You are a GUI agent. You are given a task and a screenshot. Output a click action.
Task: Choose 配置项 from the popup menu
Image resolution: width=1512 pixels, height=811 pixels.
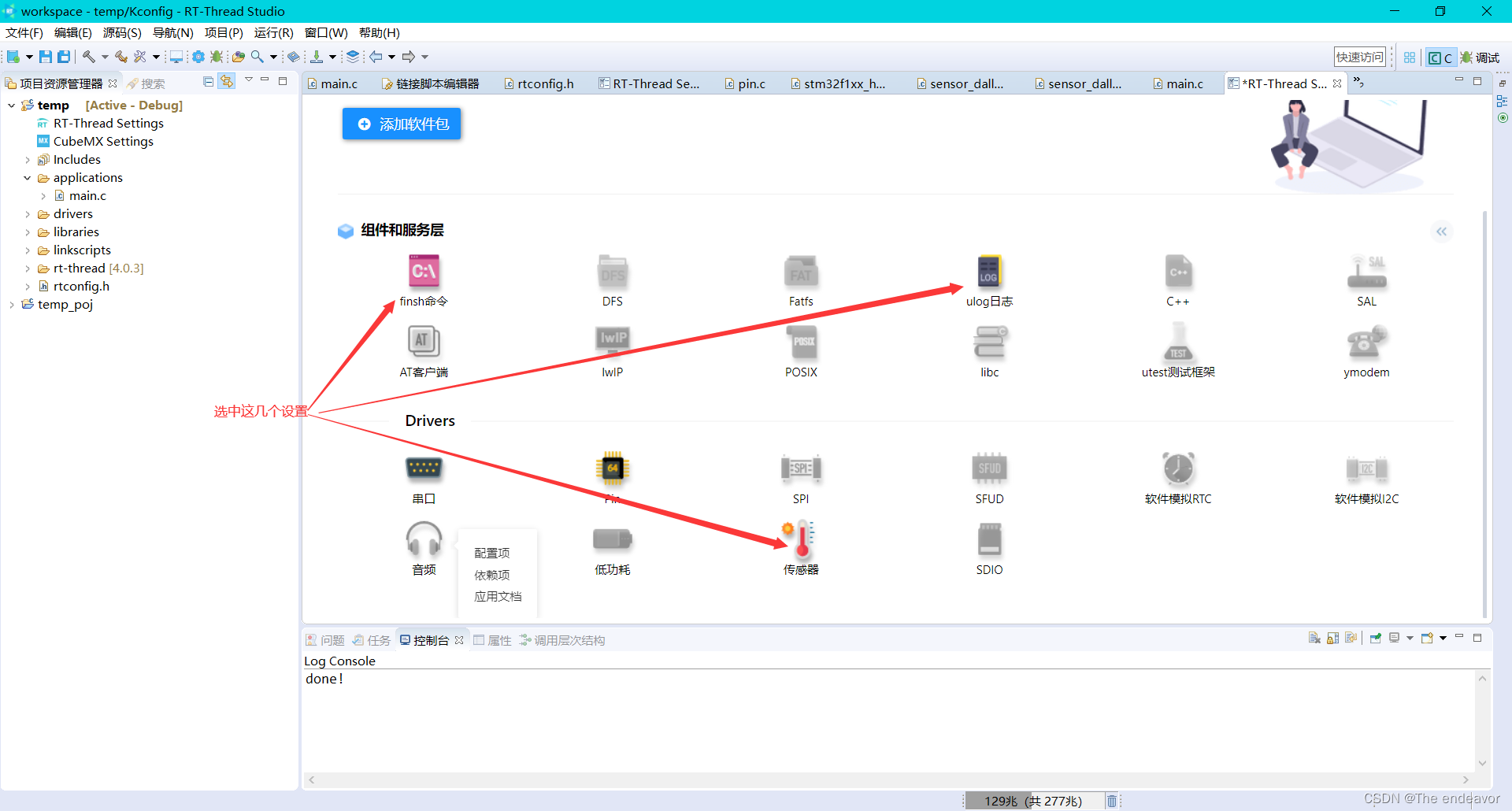(492, 554)
